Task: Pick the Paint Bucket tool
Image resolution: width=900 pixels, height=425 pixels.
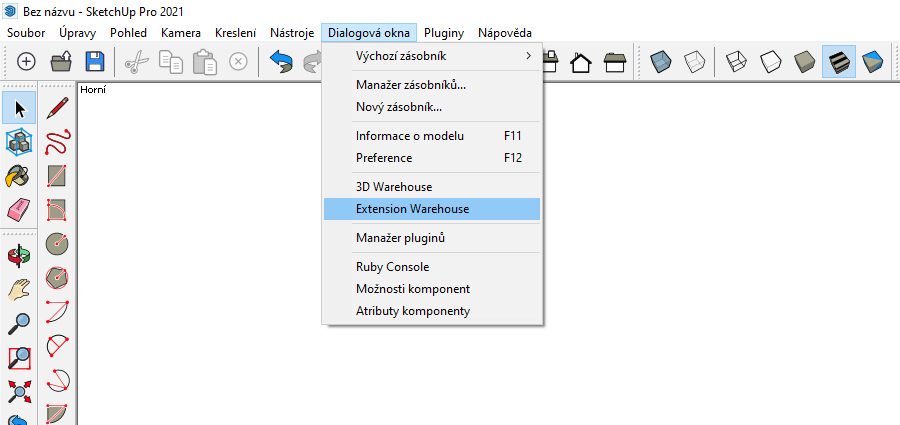Action: pos(19,176)
